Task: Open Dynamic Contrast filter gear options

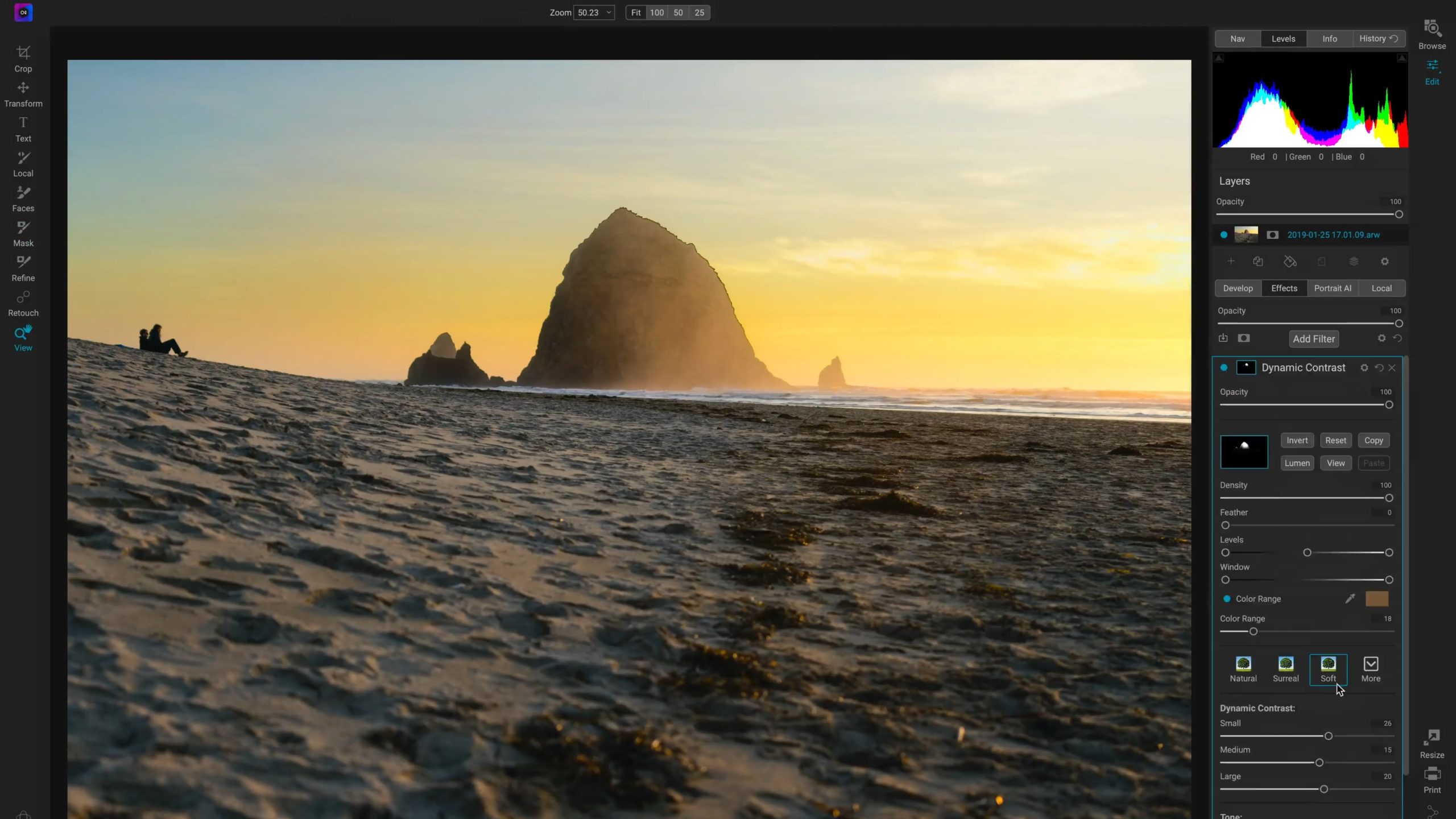Action: click(x=1364, y=368)
